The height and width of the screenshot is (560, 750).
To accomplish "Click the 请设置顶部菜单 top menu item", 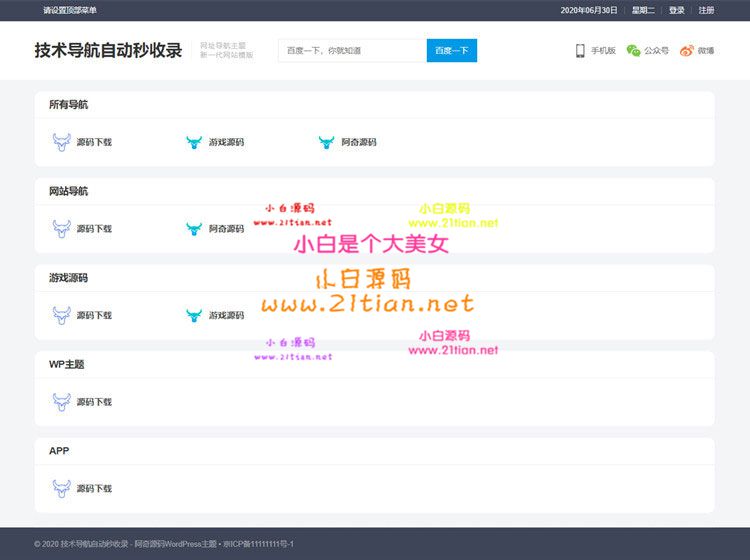I will (x=70, y=10).
